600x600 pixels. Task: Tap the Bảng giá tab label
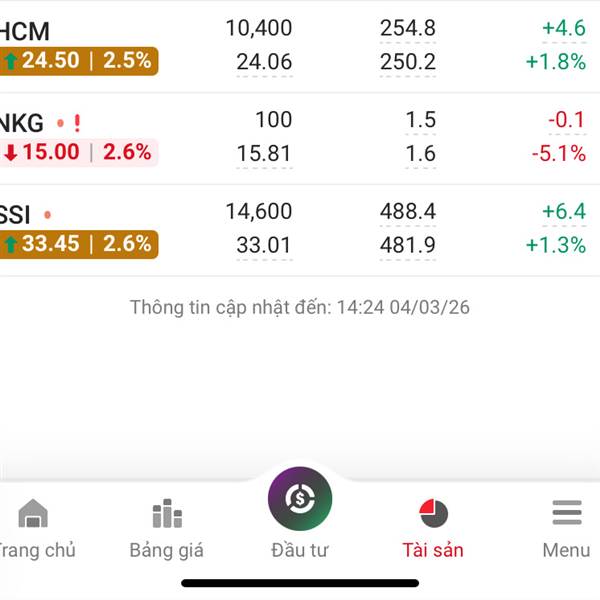pos(167,550)
